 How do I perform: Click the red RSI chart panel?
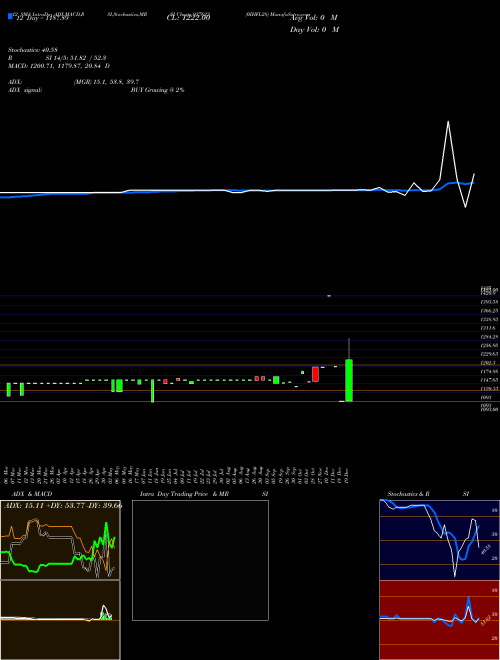[439, 620]
